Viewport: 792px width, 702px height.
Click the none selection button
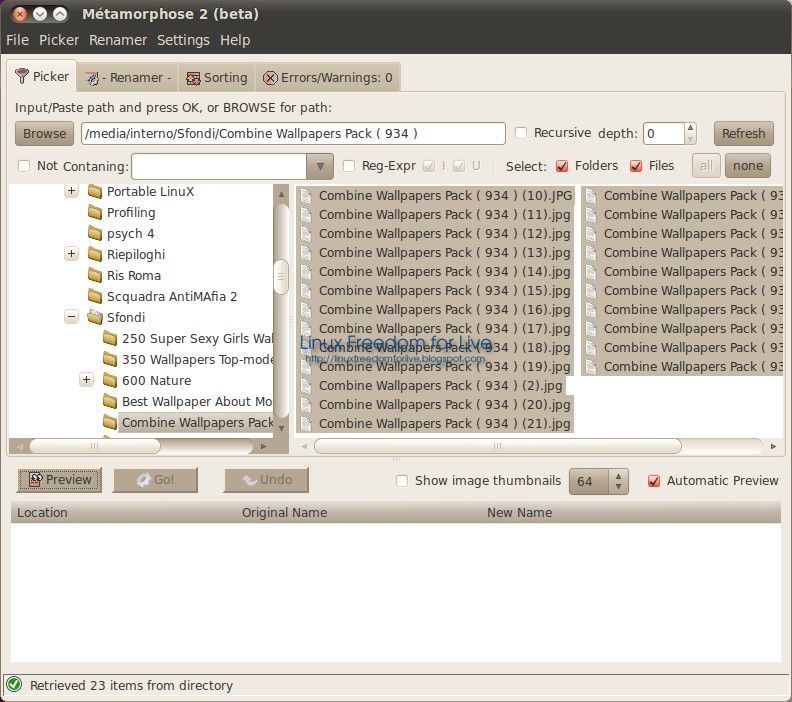tap(748, 166)
